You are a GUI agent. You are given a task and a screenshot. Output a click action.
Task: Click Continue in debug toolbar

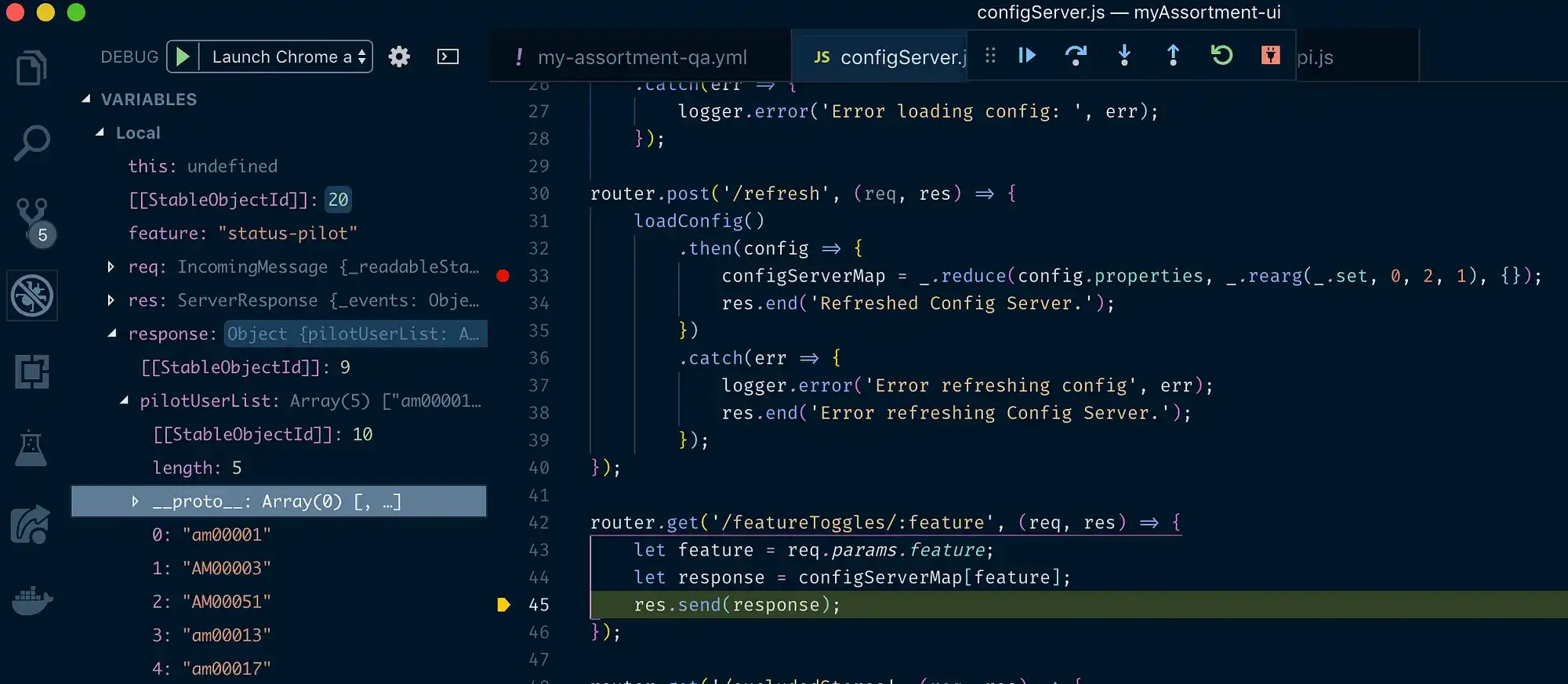point(1027,55)
